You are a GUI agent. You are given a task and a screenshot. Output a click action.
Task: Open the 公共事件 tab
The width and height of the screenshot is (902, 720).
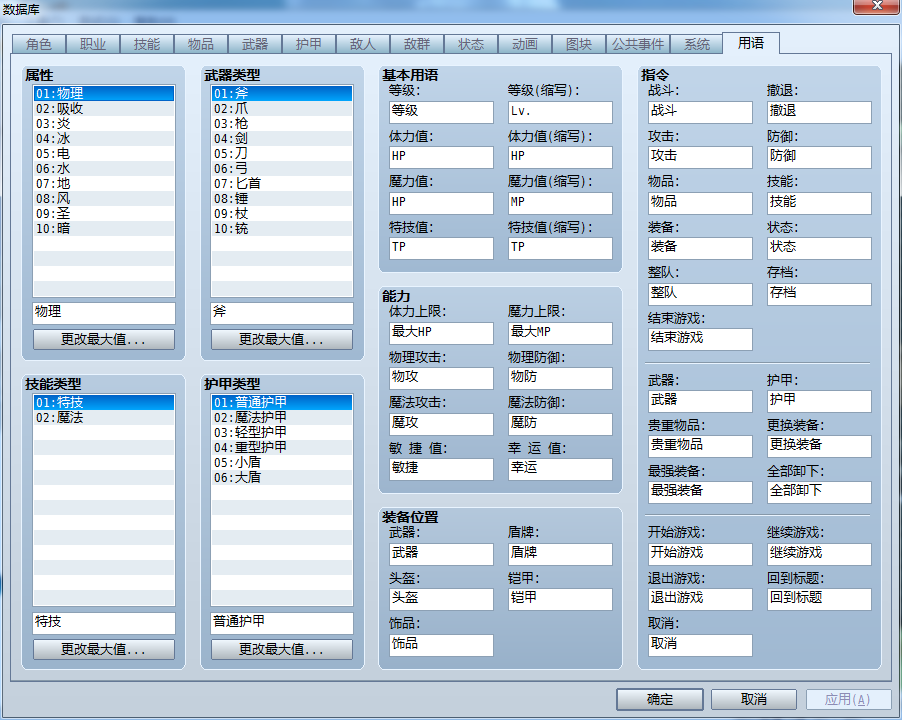coord(638,44)
